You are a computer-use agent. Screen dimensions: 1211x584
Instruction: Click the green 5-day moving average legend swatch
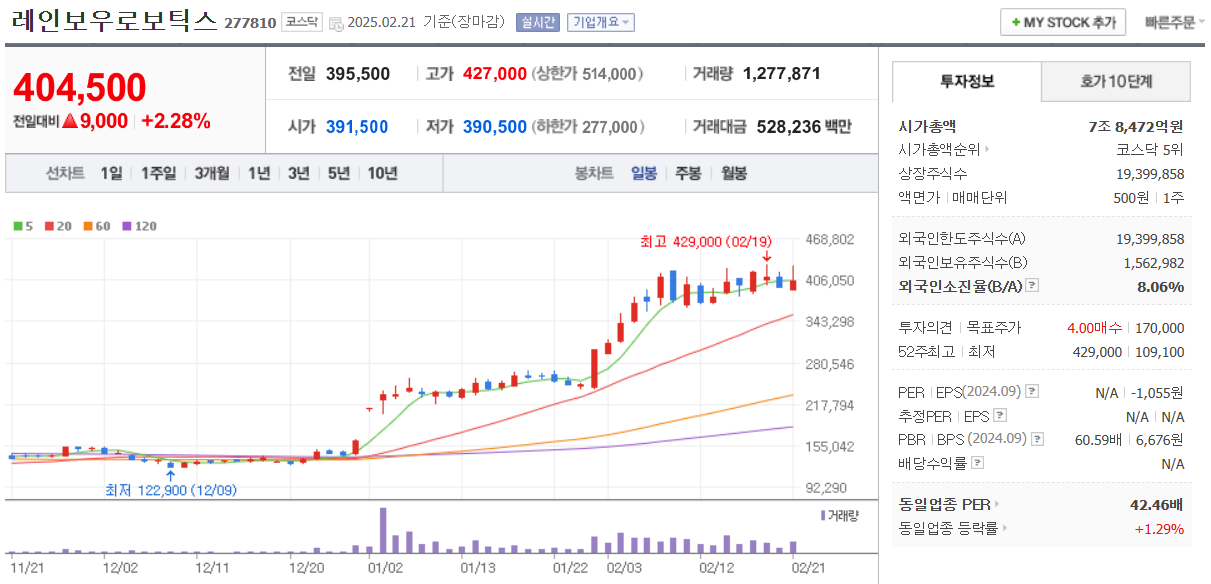click(x=17, y=226)
